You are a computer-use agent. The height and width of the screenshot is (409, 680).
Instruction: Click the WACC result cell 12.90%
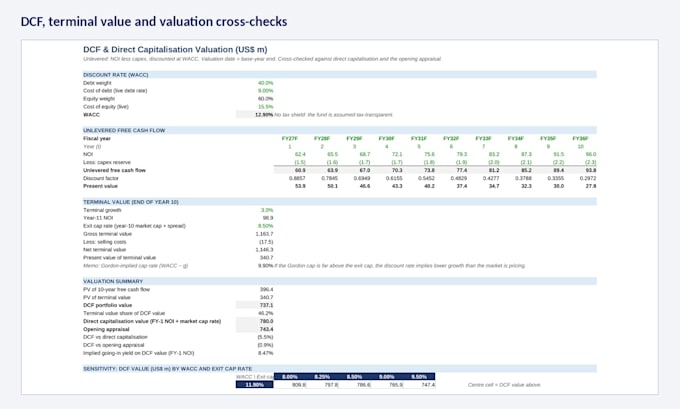click(255, 115)
